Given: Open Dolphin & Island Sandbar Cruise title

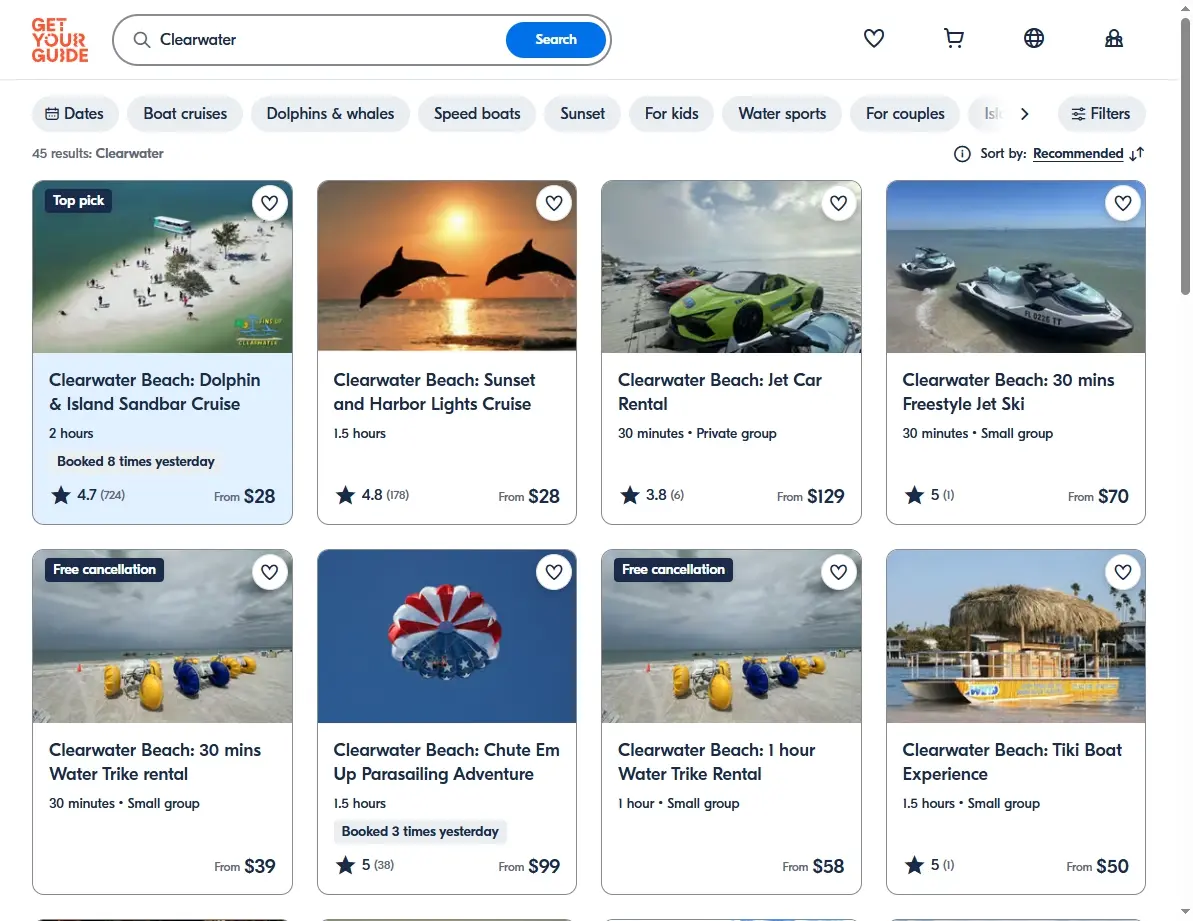Looking at the screenshot, I should (154, 392).
